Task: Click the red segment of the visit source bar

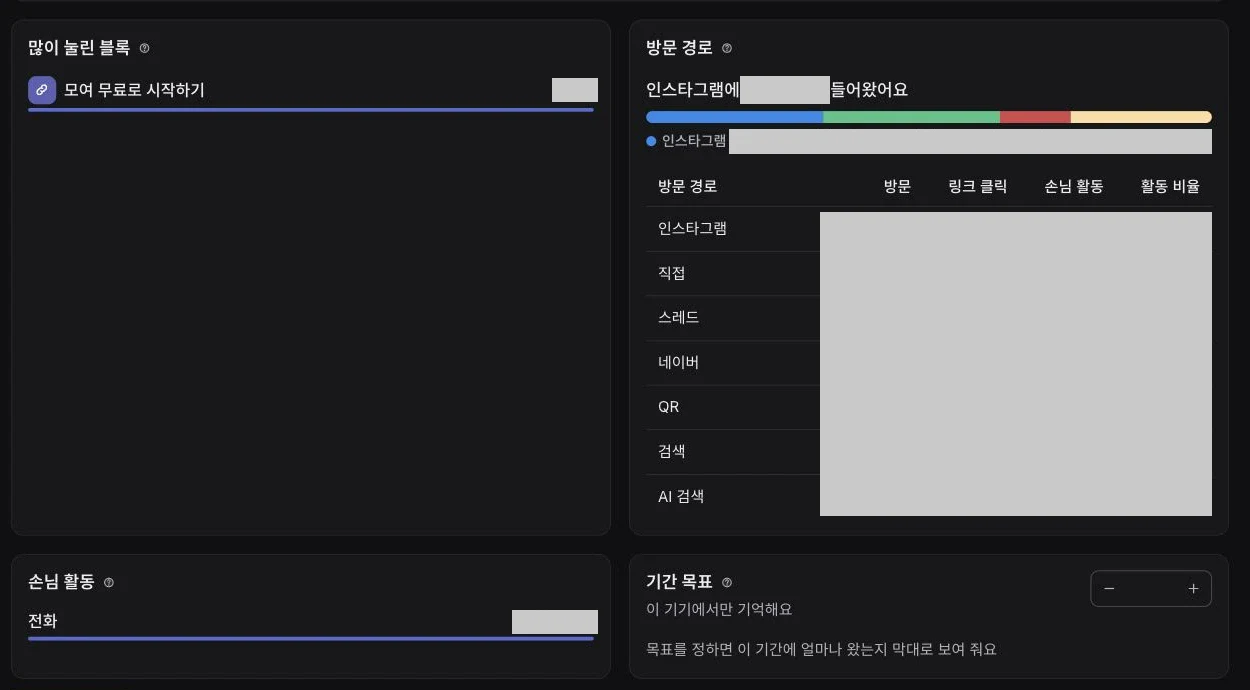Action: tap(1035, 117)
